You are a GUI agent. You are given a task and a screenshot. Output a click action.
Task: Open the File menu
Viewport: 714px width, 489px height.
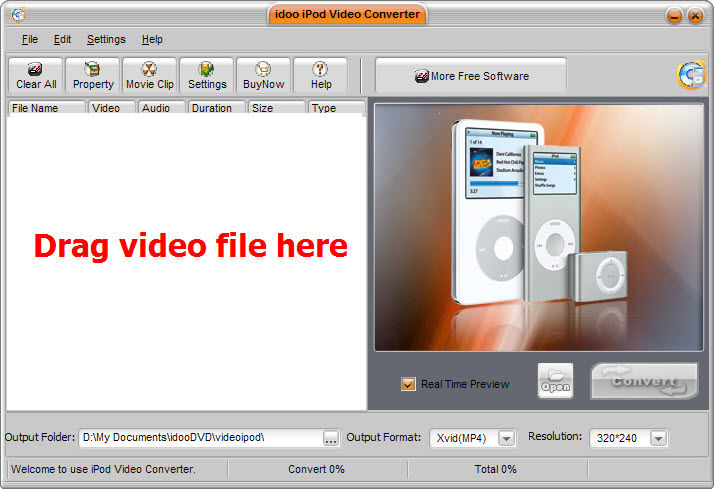[30, 40]
